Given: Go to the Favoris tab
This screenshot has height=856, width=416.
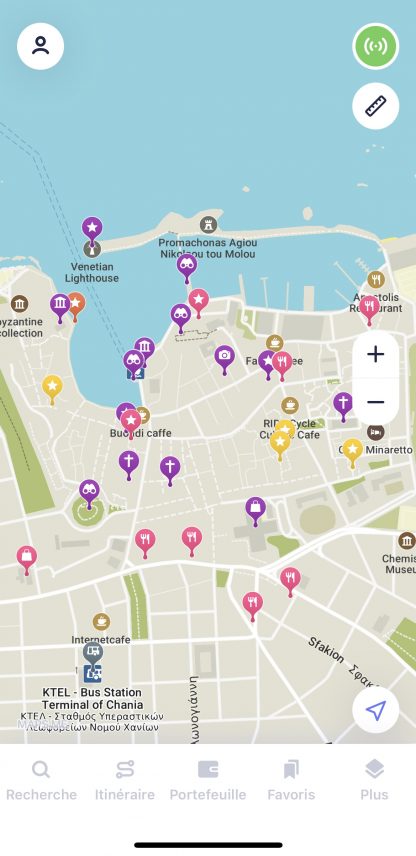Looking at the screenshot, I should point(291,781).
